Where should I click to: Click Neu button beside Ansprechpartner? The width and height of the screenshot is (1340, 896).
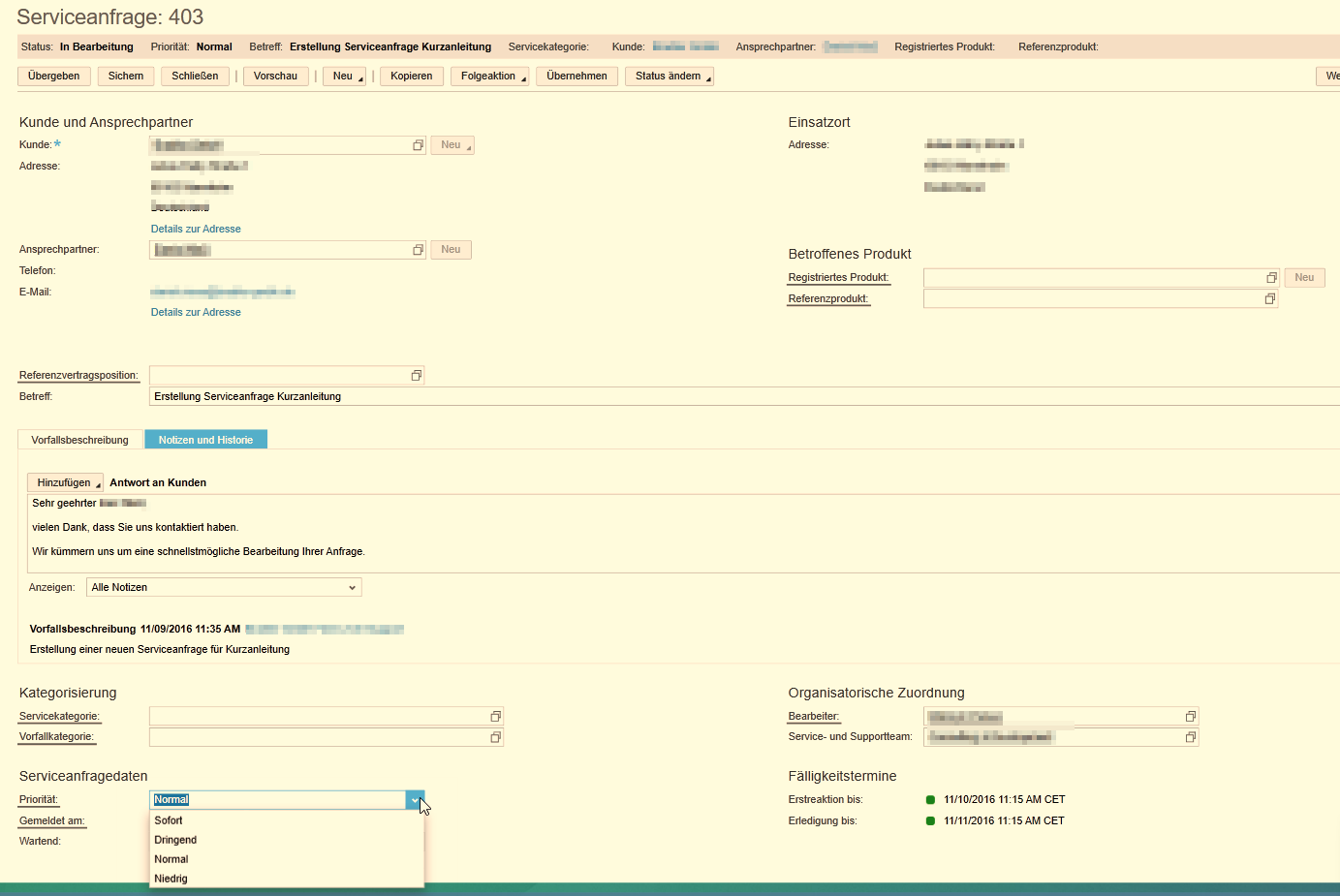452,250
